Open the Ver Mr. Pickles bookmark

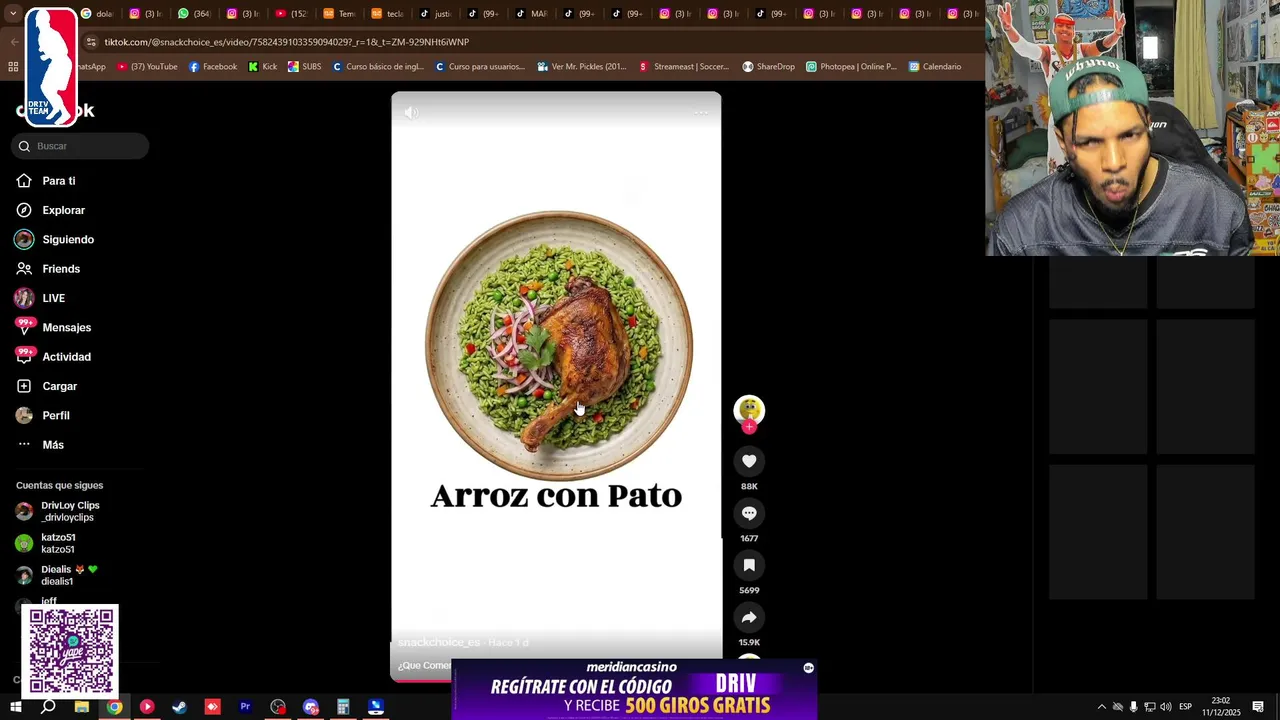click(582, 67)
